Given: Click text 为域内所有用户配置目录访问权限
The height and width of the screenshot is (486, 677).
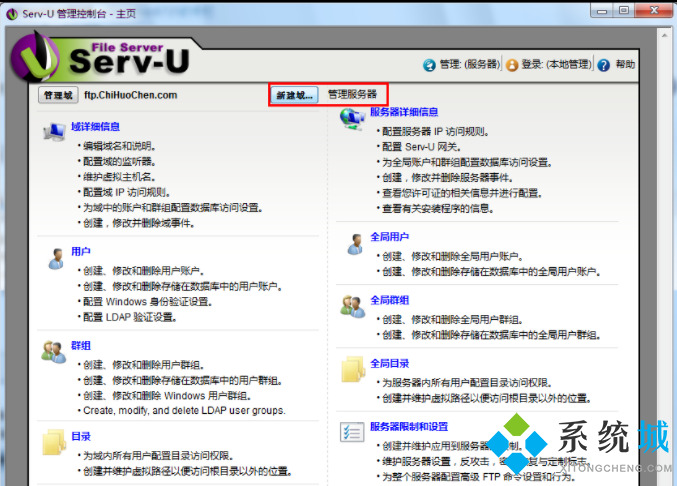Looking at the screenshot, I should (x=158, y=456).
